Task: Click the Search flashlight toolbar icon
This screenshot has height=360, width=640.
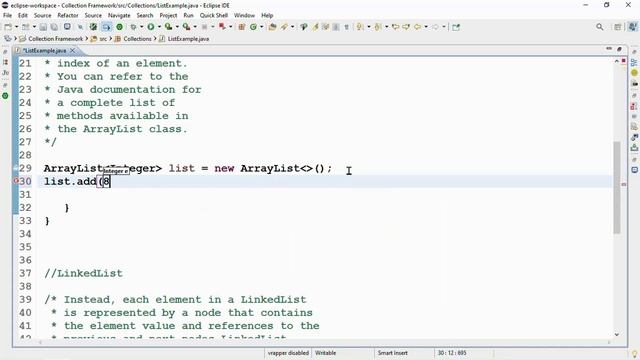Action: click(x=284, y=27)
